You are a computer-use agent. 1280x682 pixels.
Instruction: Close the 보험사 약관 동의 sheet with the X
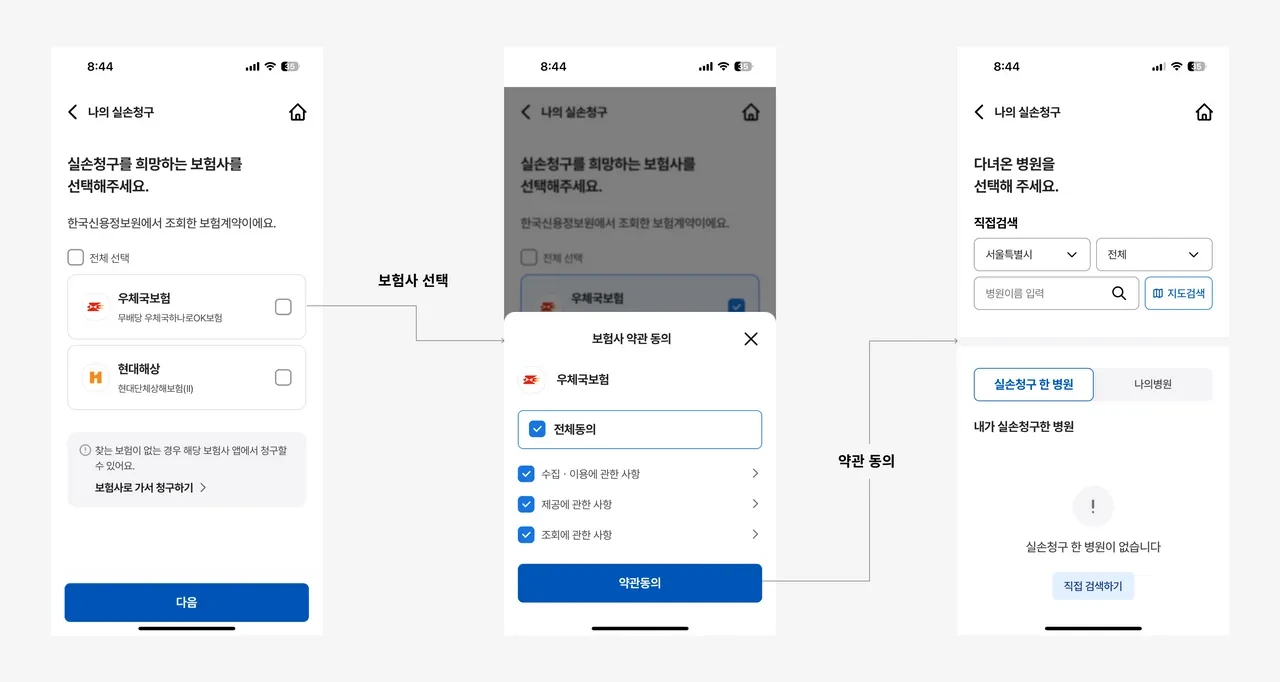click(x=751, y=339)
